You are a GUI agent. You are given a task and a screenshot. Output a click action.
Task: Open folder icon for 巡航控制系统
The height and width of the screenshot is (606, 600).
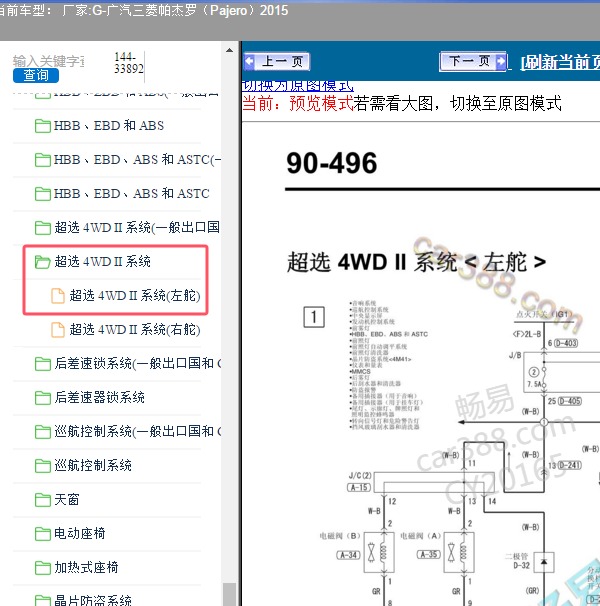(43, 466)
